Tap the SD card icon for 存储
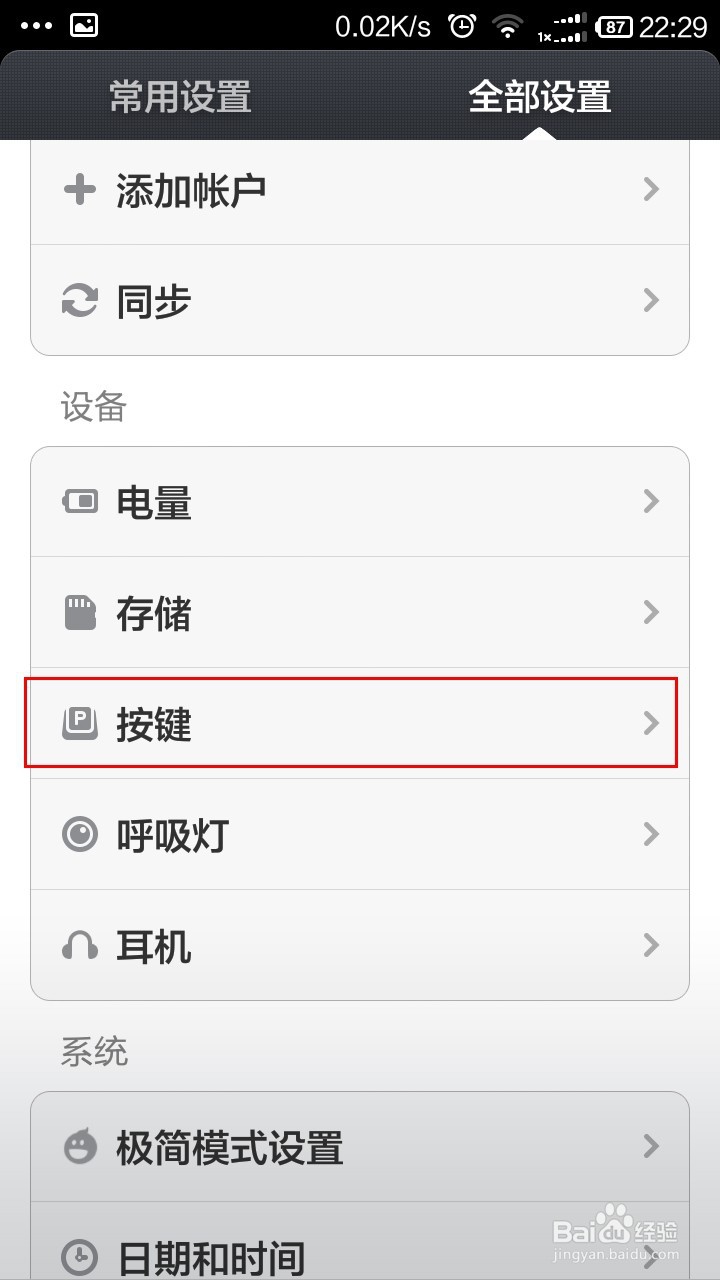Image resolution: width=720 pixels, height=1280 pixels. tap(80, 612)
